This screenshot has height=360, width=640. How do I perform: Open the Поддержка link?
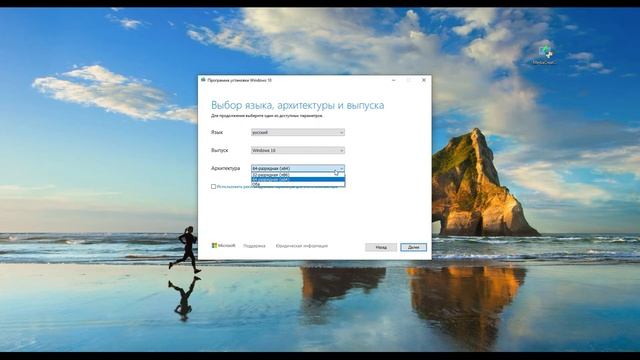(x=254, y=246)
